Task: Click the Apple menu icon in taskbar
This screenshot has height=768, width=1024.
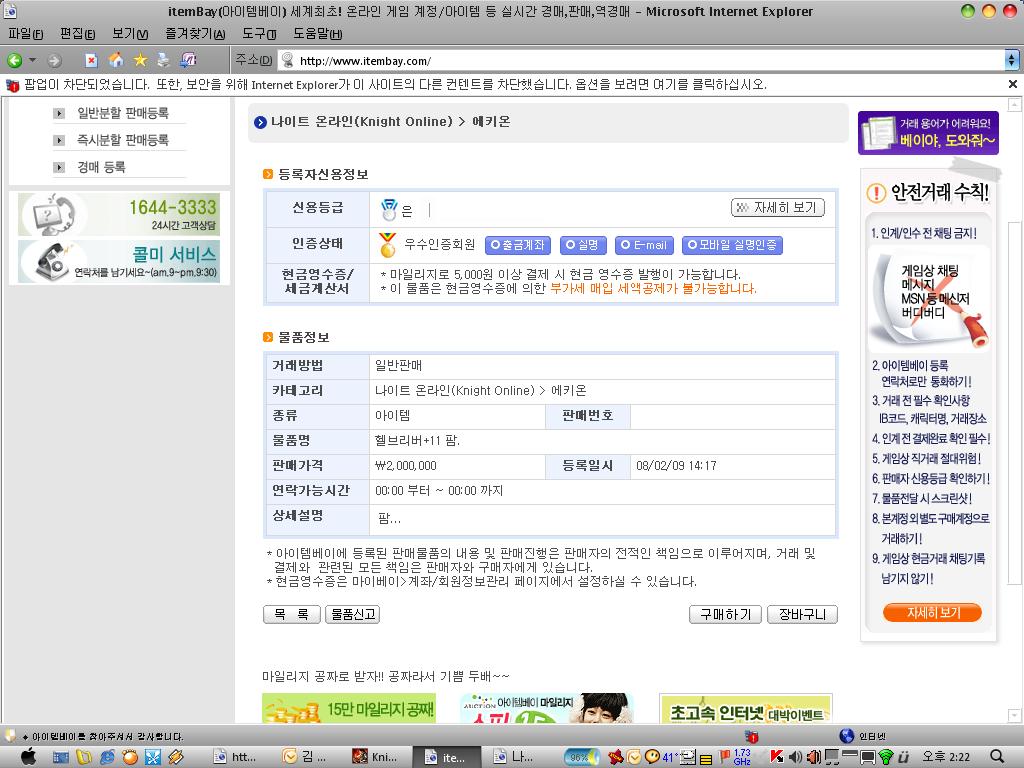Action: pos(29,757)
